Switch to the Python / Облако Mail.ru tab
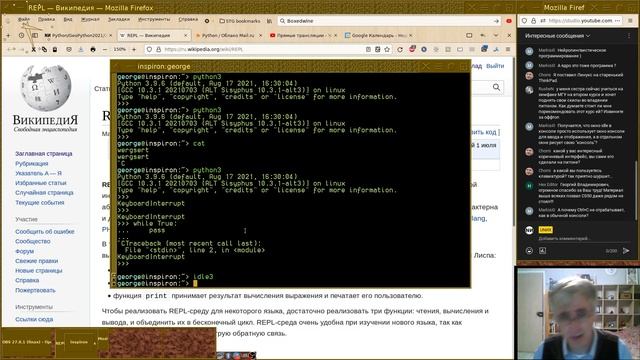This screenshot has width=640, height=360. coord(228,36)
